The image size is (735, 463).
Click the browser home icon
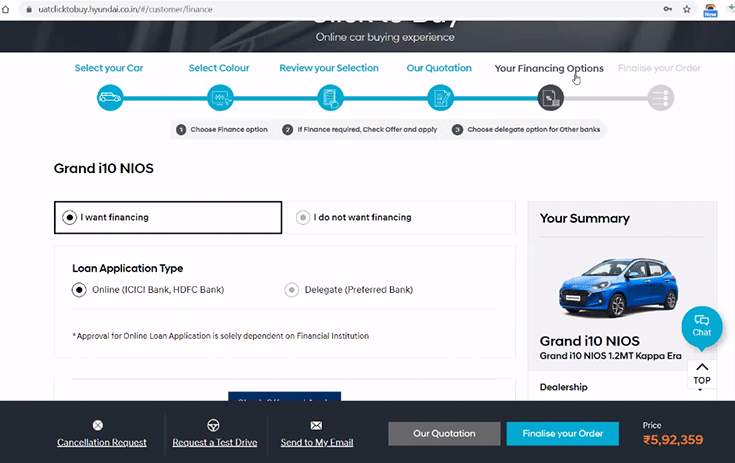[5, 9]
